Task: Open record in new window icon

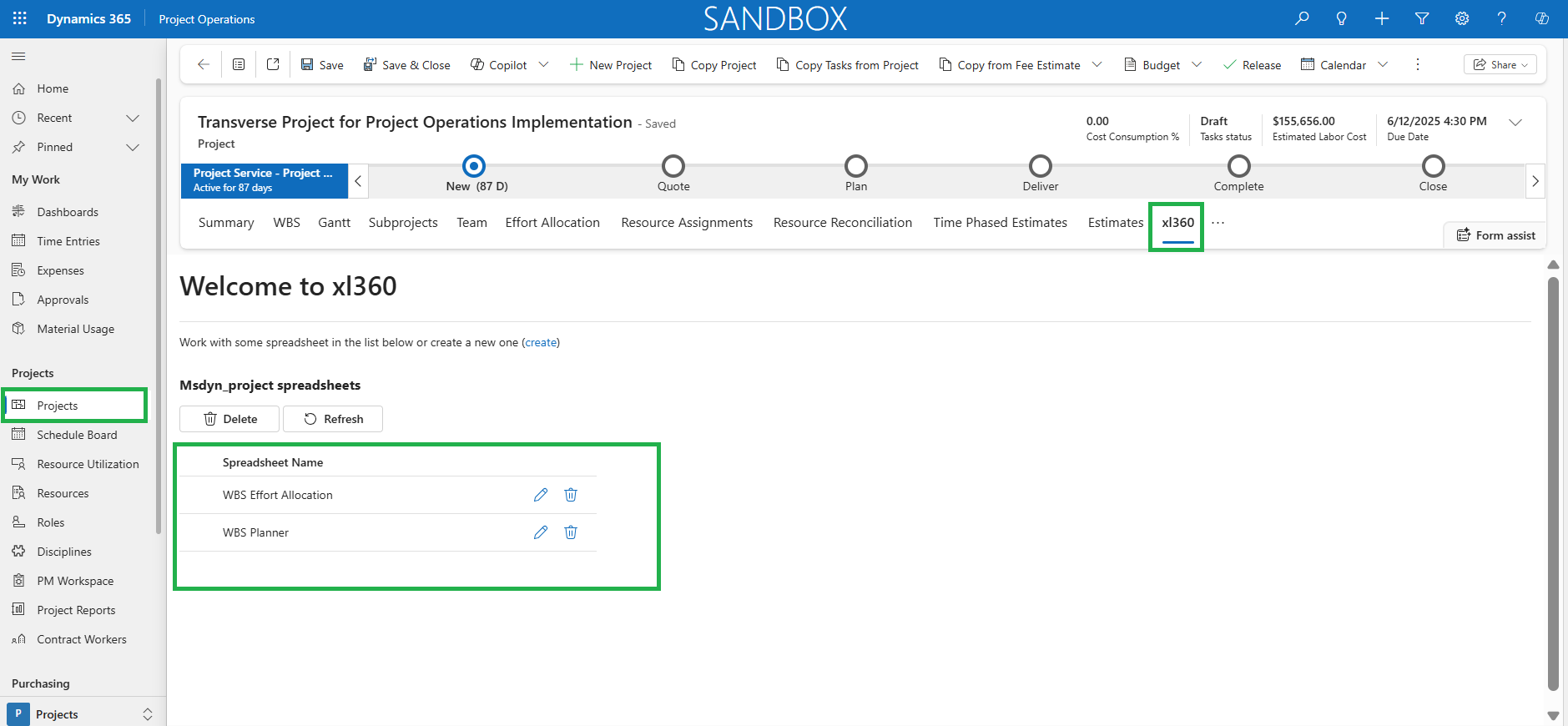Action: click(x=273, y=64)
